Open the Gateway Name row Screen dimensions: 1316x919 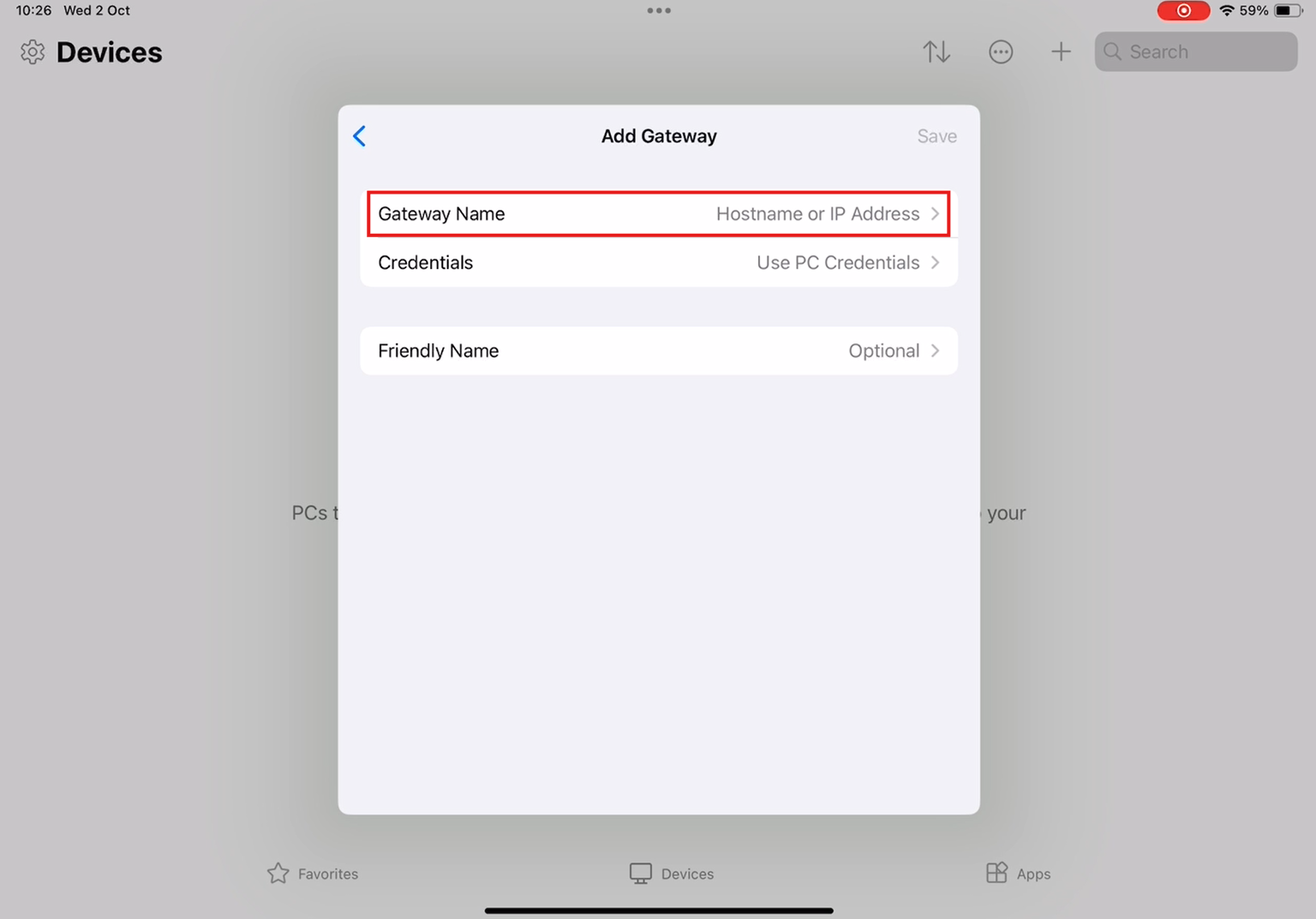pos(659,214)
